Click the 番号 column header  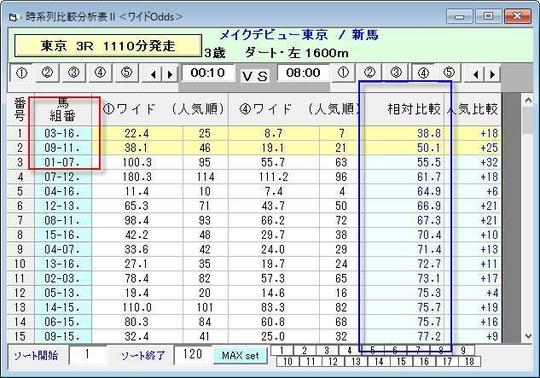click(x=21, y=109)
